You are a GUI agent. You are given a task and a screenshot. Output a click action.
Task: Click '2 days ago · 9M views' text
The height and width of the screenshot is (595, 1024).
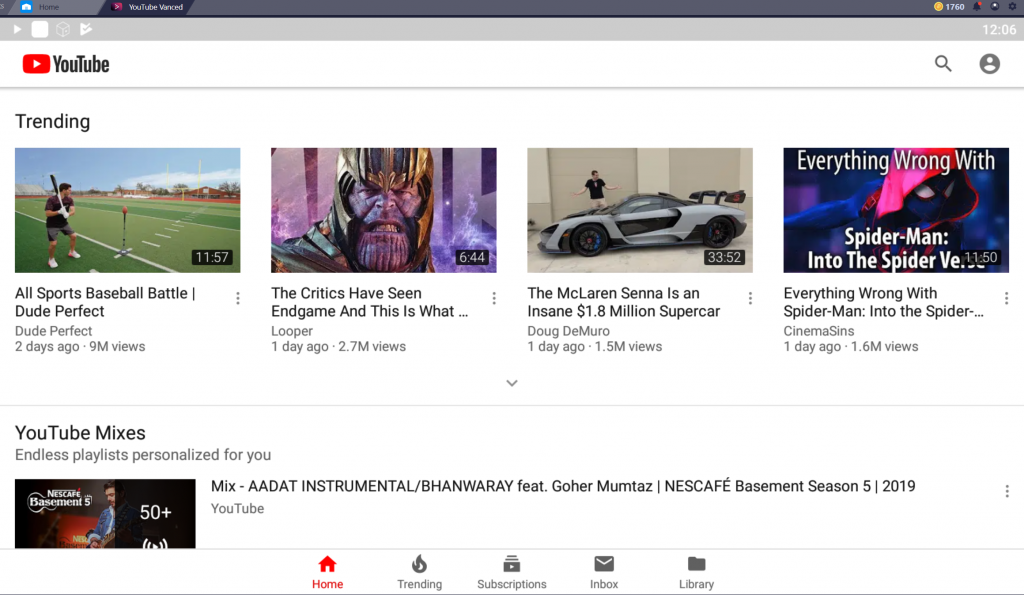[x=80, y=347]
